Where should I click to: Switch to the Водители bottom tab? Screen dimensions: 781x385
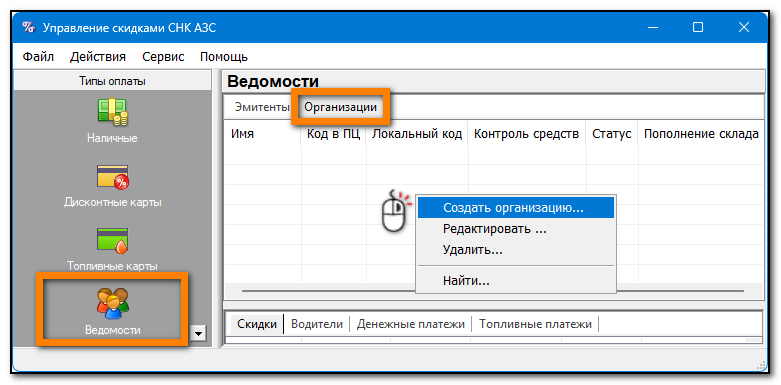(x=317, y=324)
